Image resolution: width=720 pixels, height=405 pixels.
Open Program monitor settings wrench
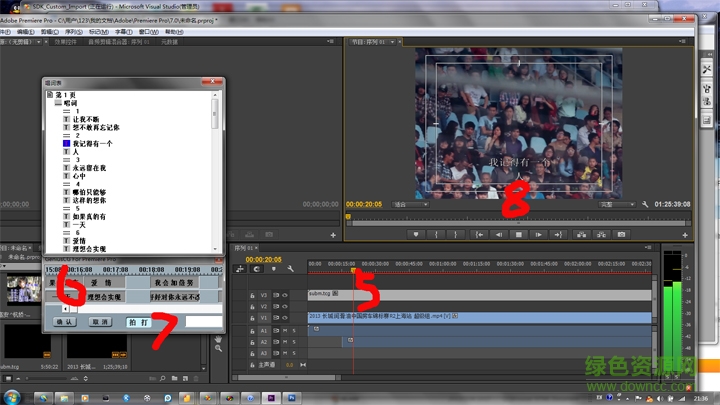(x=647, y=203)
